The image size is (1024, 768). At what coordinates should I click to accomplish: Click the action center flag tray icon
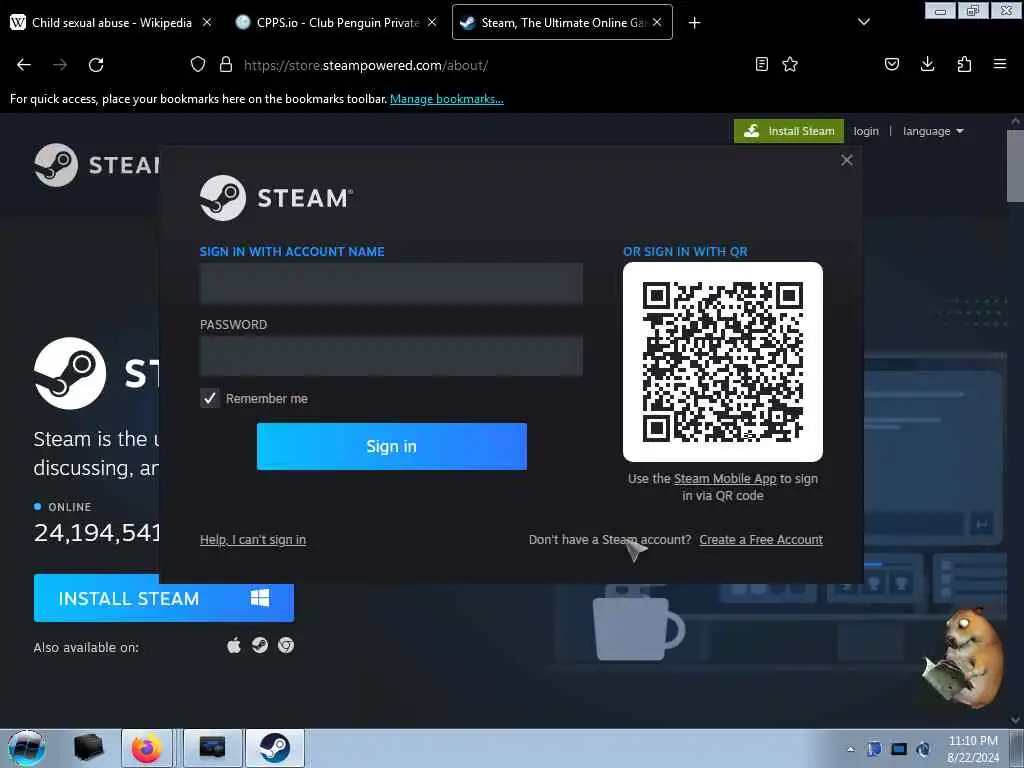874,749
